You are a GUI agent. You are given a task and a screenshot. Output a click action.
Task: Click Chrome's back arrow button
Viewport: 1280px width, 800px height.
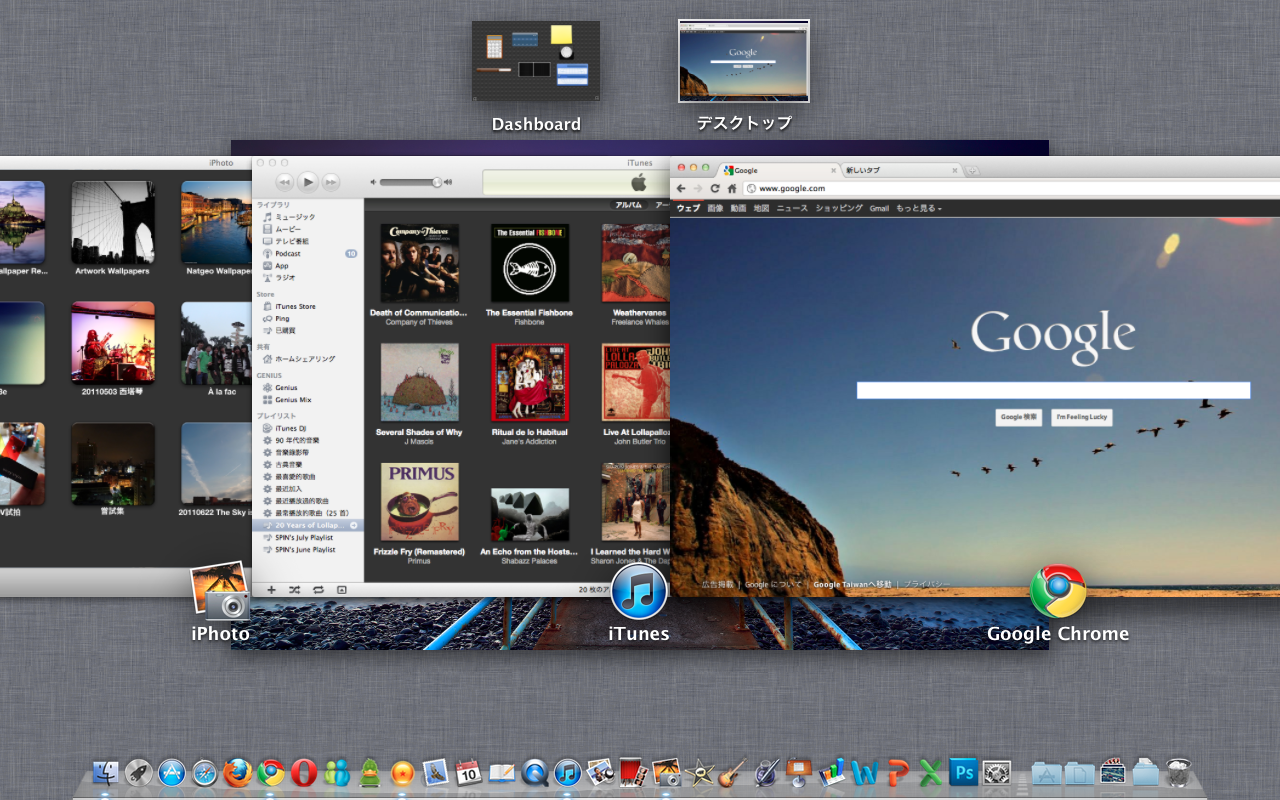(681, 188)
